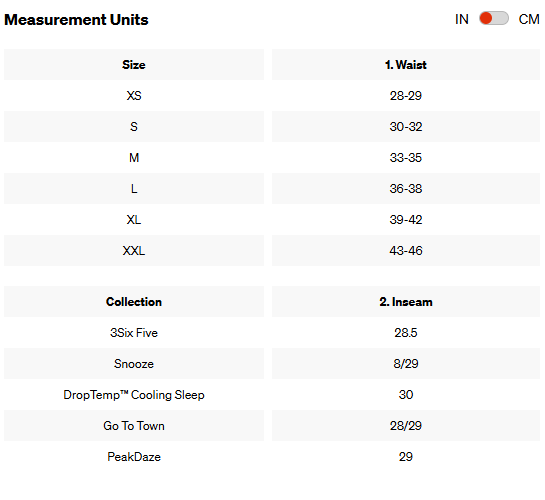Click the Size column header

point(134,65)
